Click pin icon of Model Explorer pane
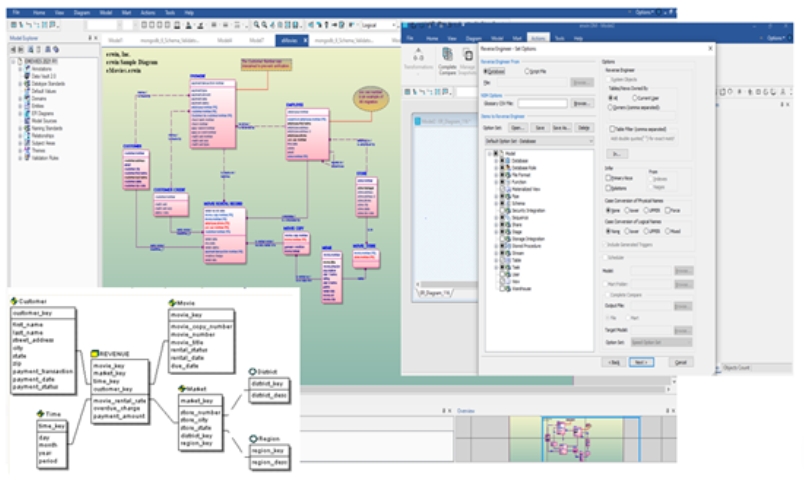 [x=90, y=38]
